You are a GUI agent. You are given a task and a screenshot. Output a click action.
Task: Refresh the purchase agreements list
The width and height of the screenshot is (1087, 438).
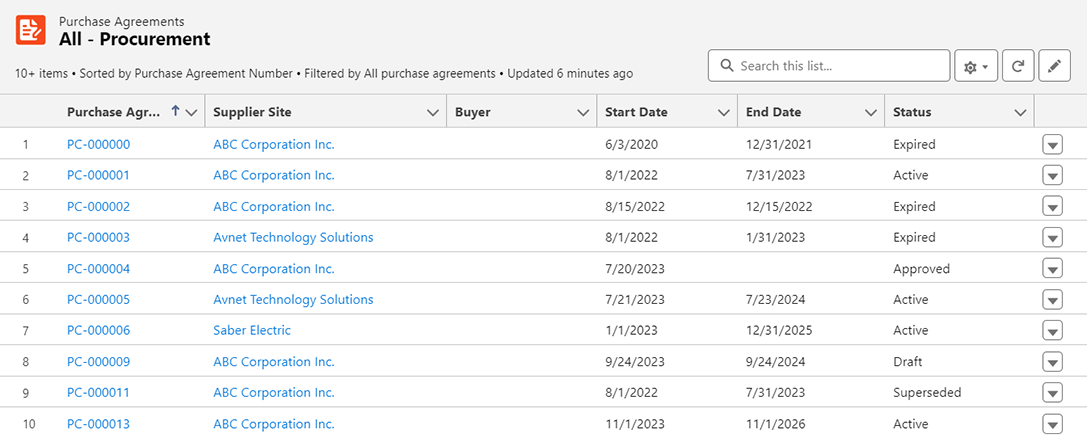[1017, 67]
